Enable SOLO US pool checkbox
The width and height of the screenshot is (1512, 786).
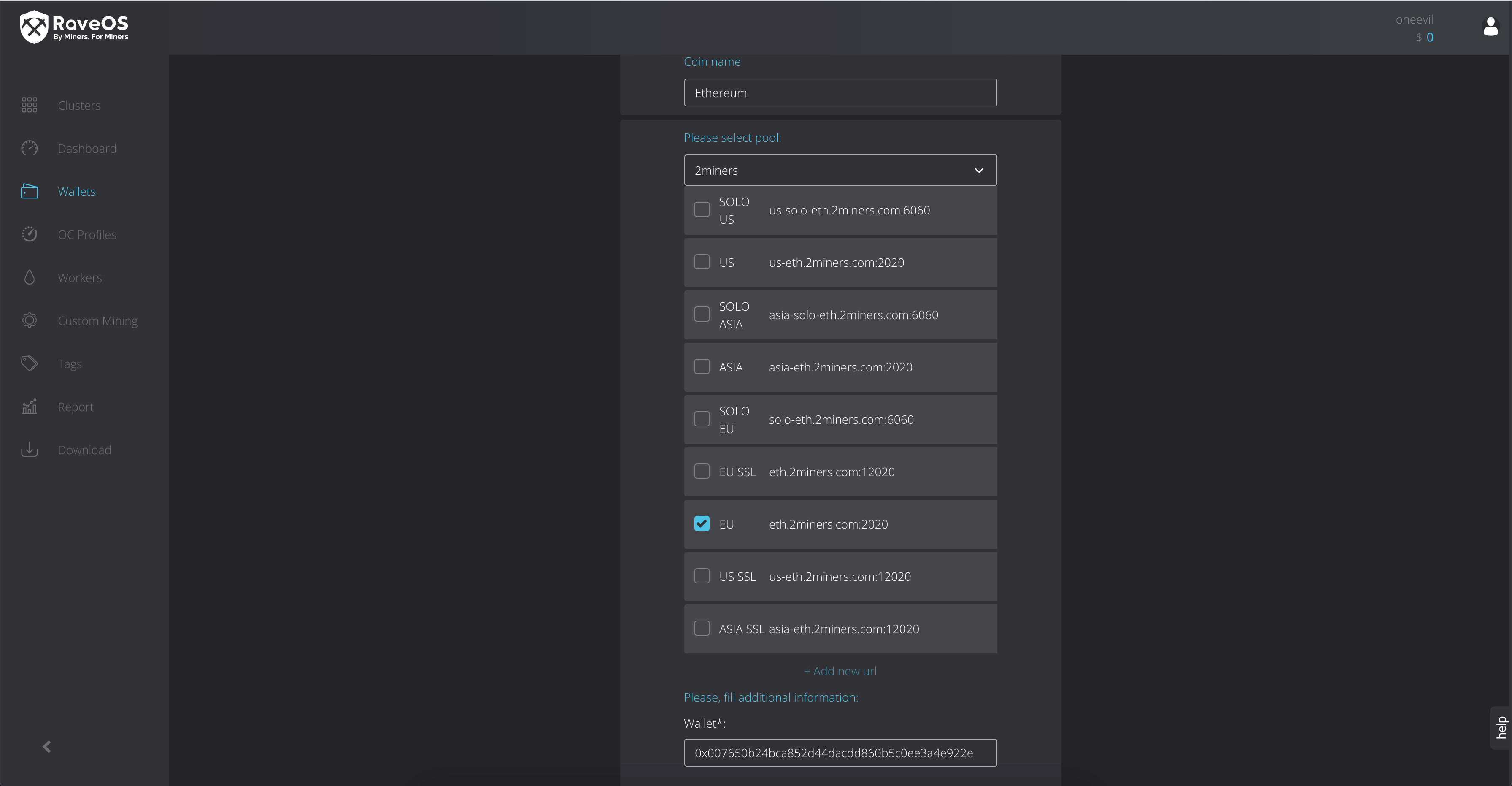point(702,210)
